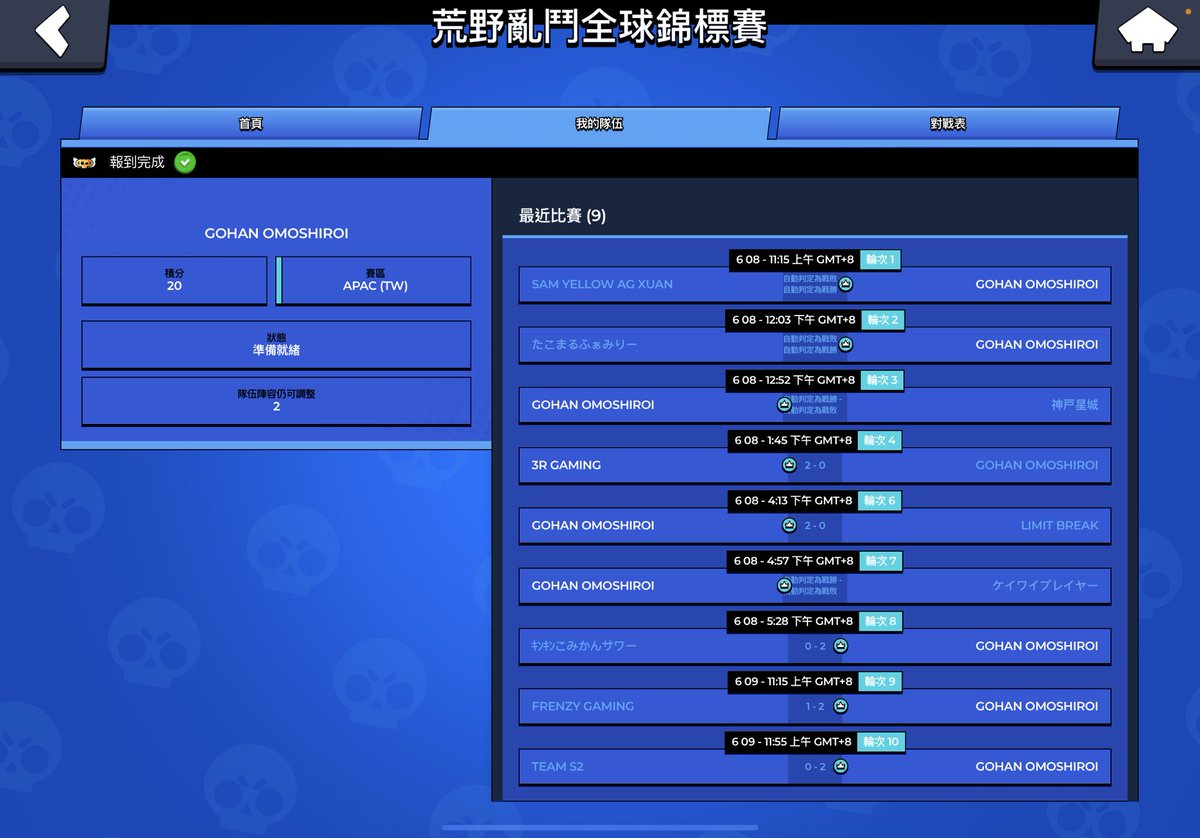Click the 最近比賽 (9) heading
Screen dimensions: 1200x838
(562, 216)
